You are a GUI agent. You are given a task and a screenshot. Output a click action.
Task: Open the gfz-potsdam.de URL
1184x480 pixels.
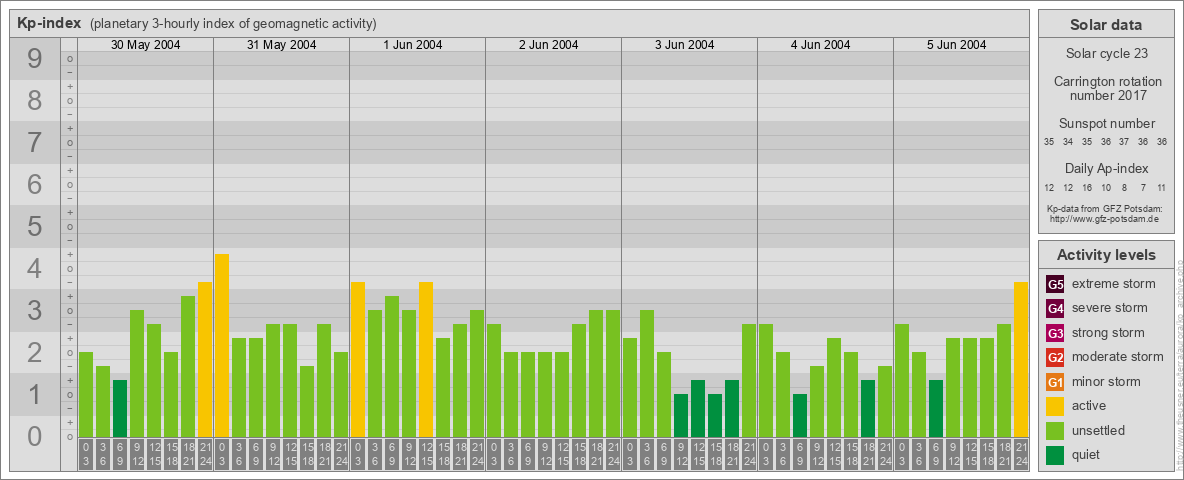pyautogui.click(x=1106, y=218)
